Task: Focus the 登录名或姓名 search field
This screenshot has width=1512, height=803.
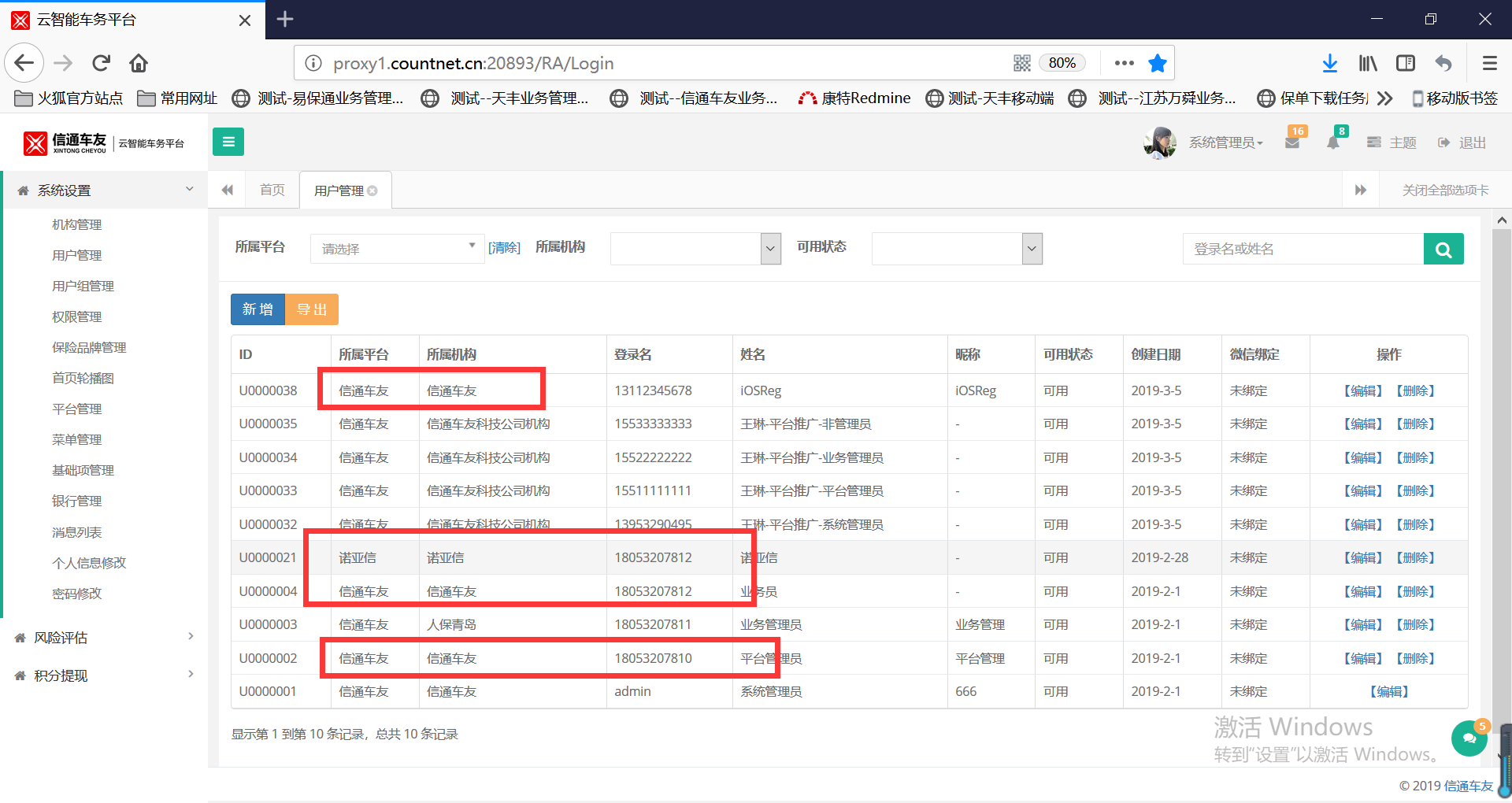Action: (x=1303, y=249)
